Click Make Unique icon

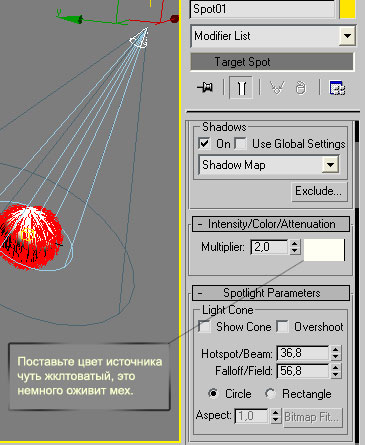point(277,88)
